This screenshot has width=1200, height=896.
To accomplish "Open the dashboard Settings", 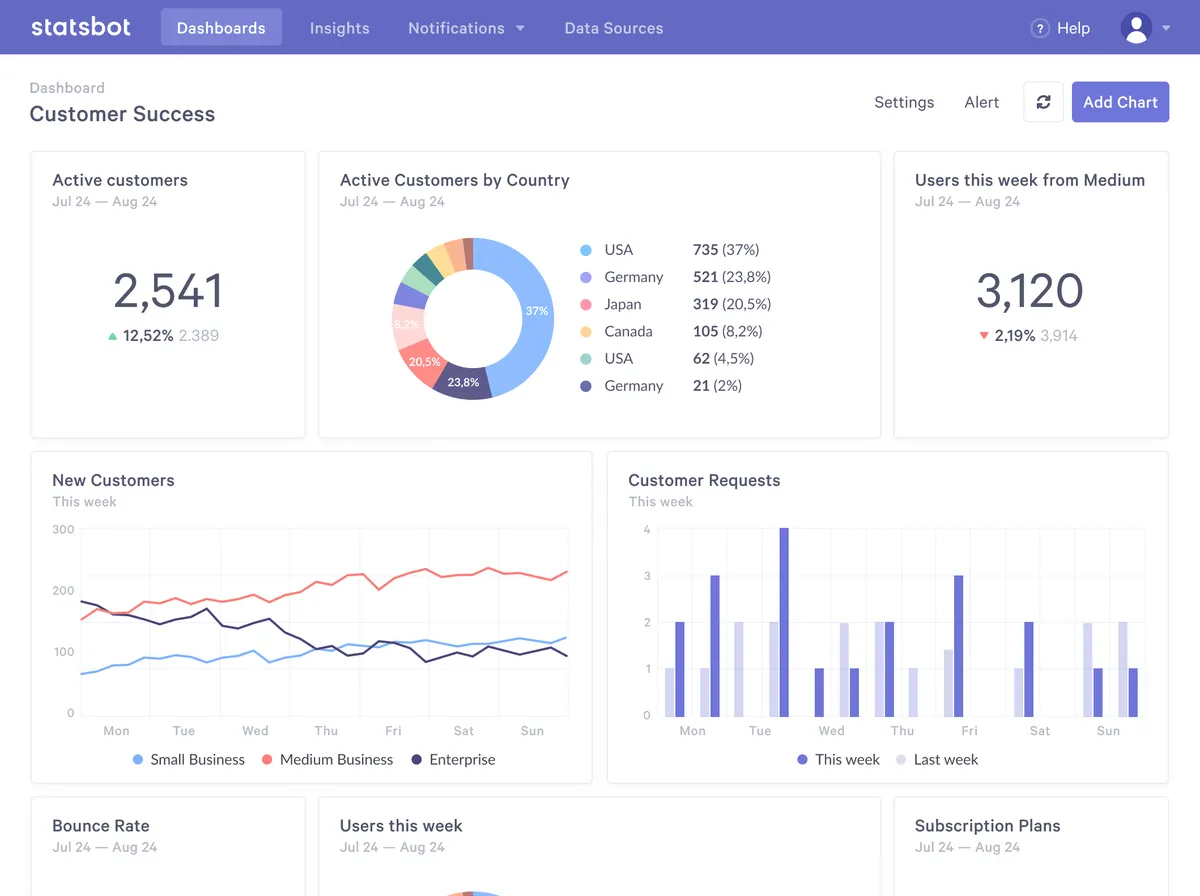I will (903, 102).
